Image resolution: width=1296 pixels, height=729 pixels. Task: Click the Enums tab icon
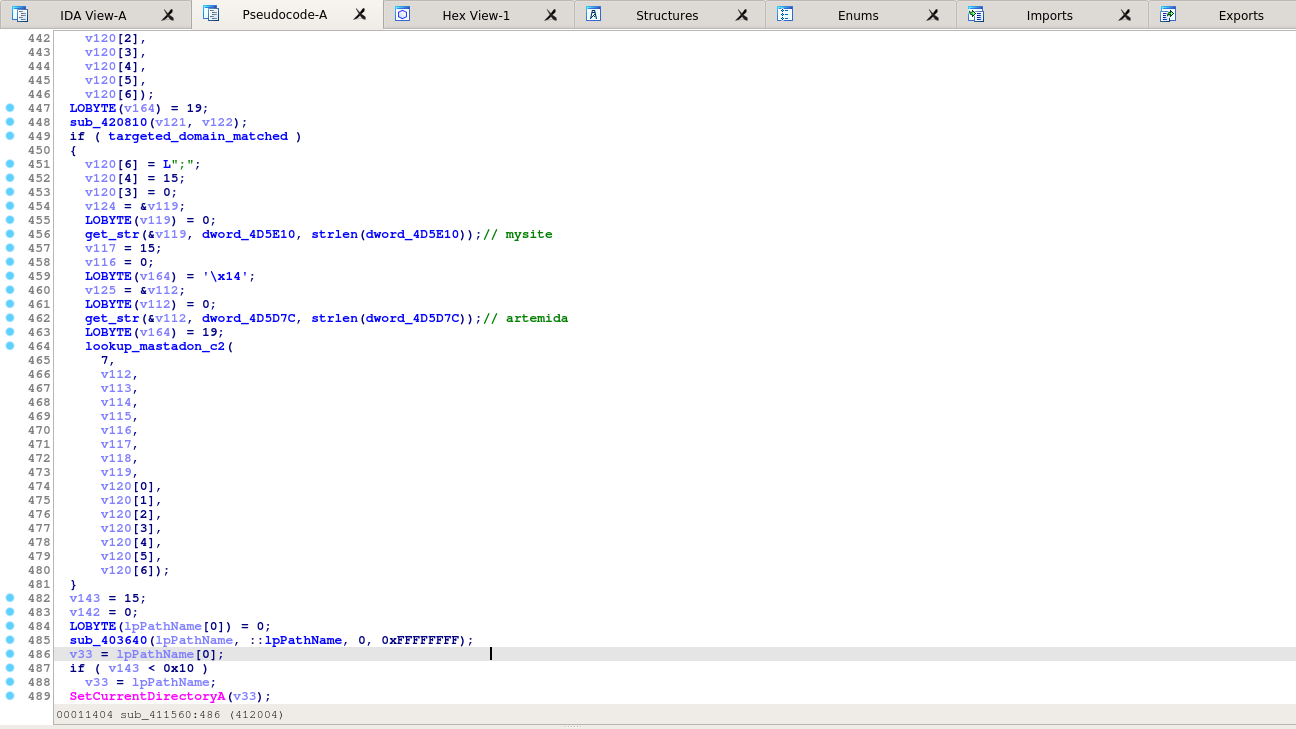[785, 14]
